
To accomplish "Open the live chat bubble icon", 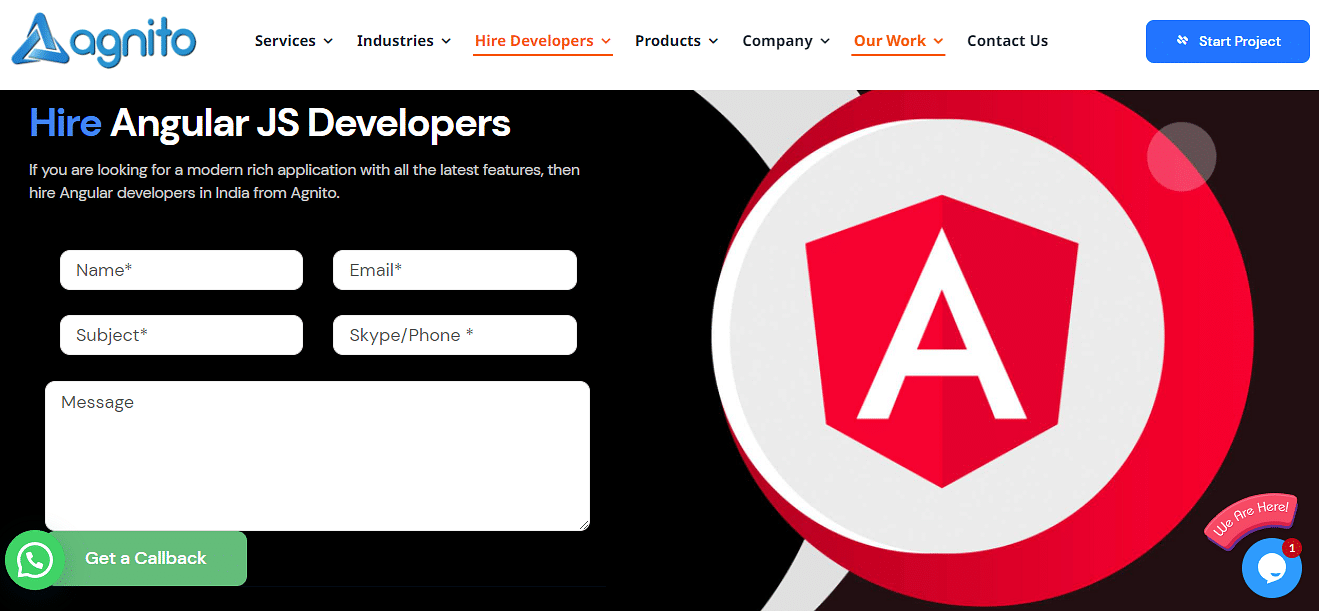I will tap(1272, 568).
